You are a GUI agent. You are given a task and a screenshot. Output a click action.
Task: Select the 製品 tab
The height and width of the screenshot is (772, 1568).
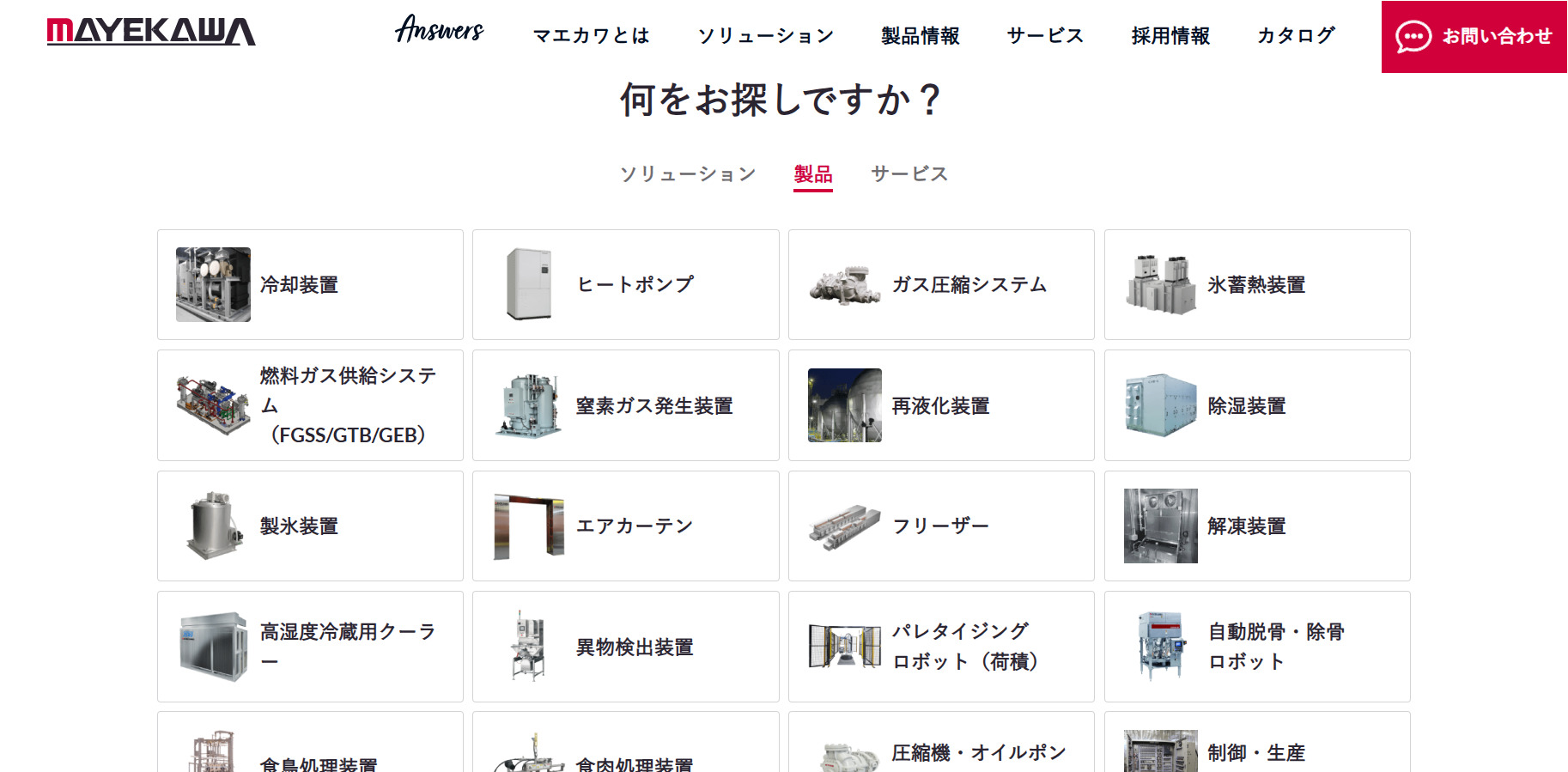click(x=813, y=175)
